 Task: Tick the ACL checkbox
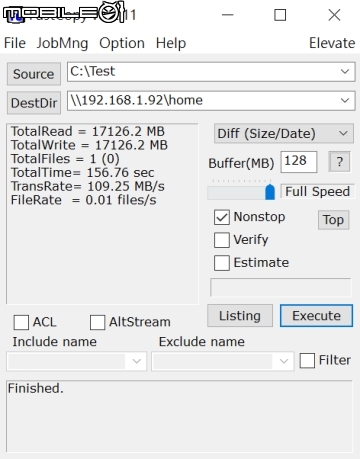coord(21,322)
